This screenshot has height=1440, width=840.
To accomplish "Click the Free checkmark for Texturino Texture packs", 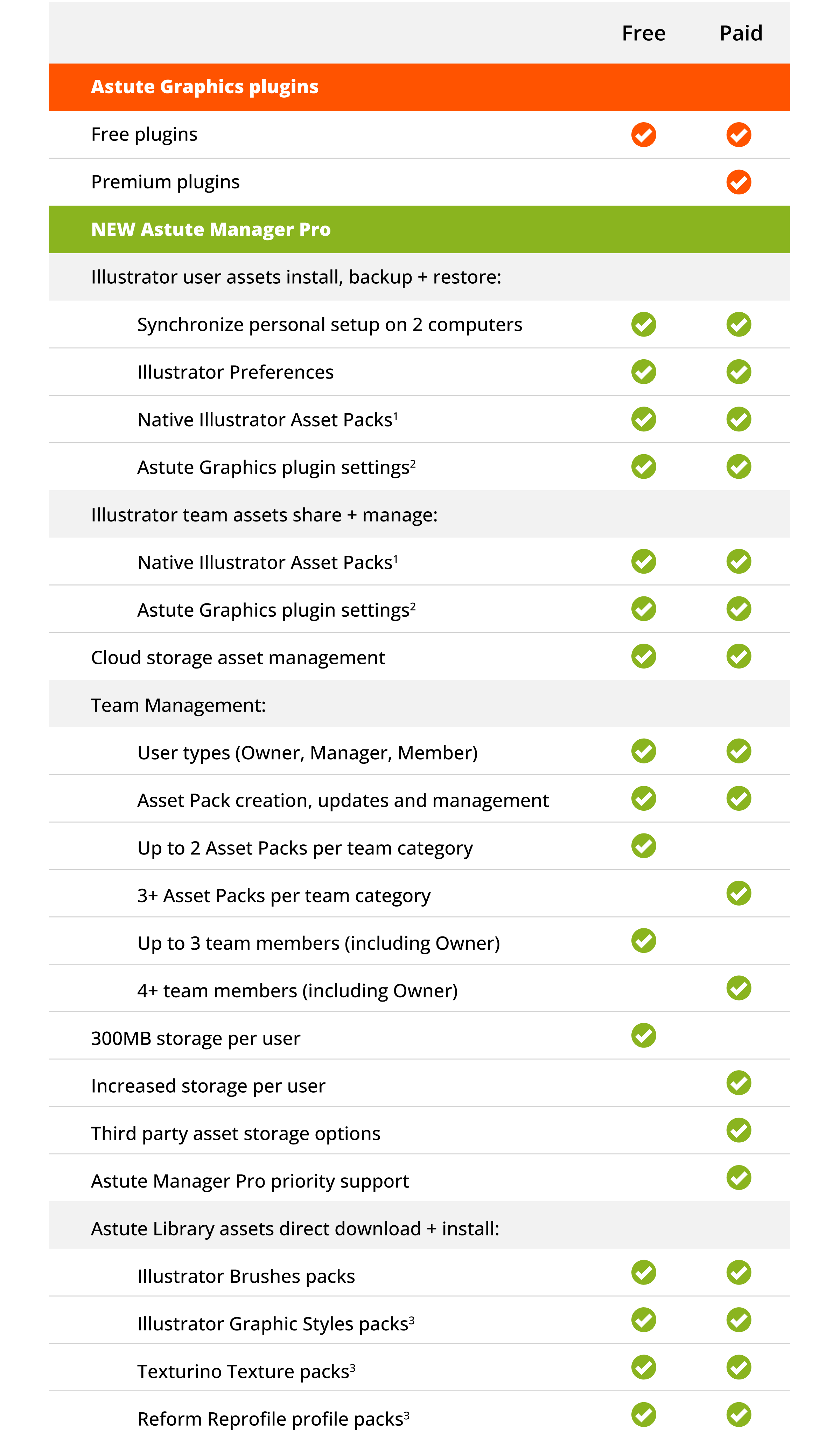I will pos(644,1368).
